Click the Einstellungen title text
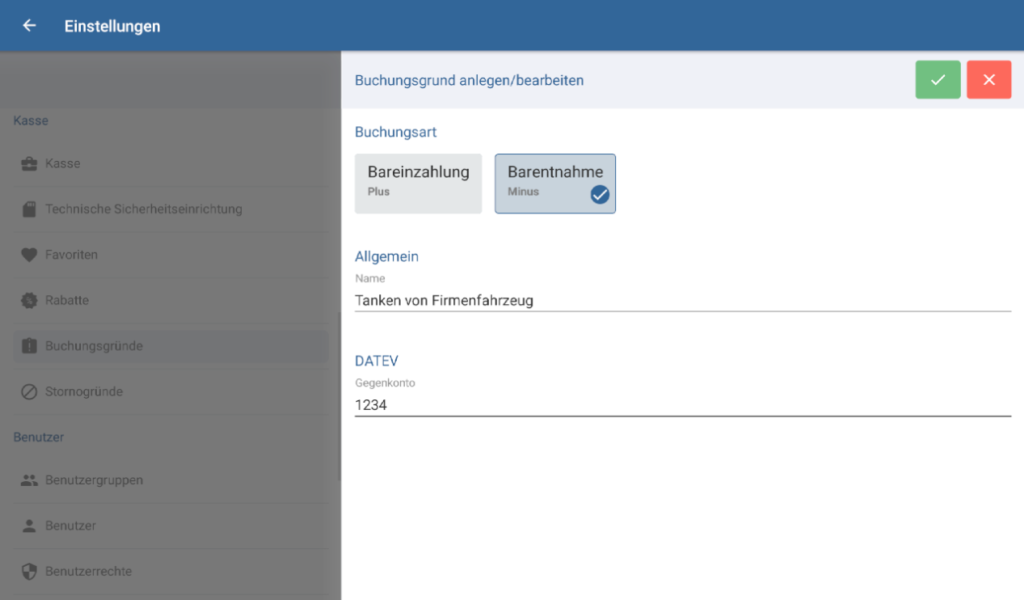This screenshot has width=1024, height=600. (111, 26)
